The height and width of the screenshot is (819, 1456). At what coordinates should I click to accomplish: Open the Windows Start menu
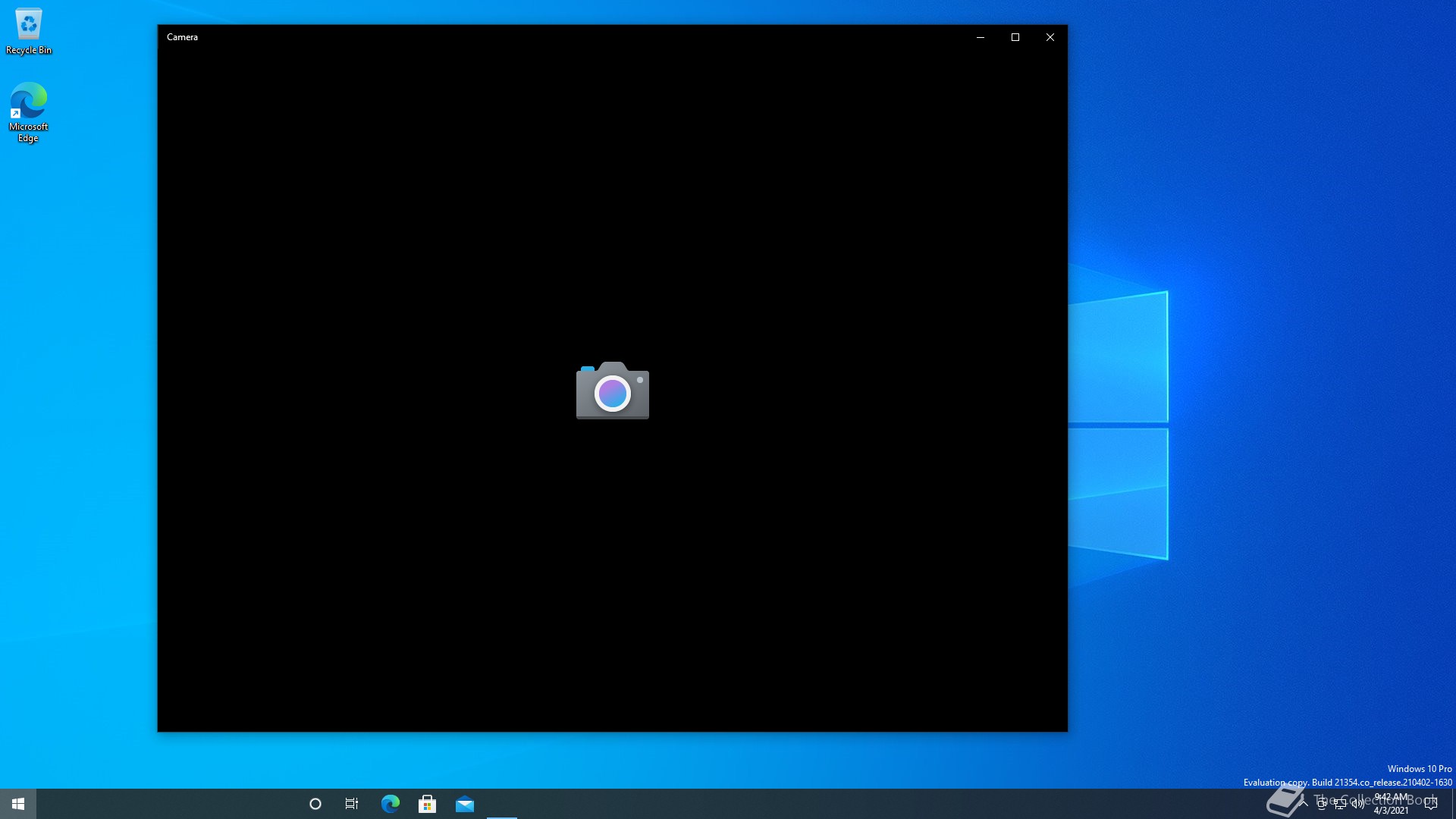pyautogui.click(x=18, y=804)
